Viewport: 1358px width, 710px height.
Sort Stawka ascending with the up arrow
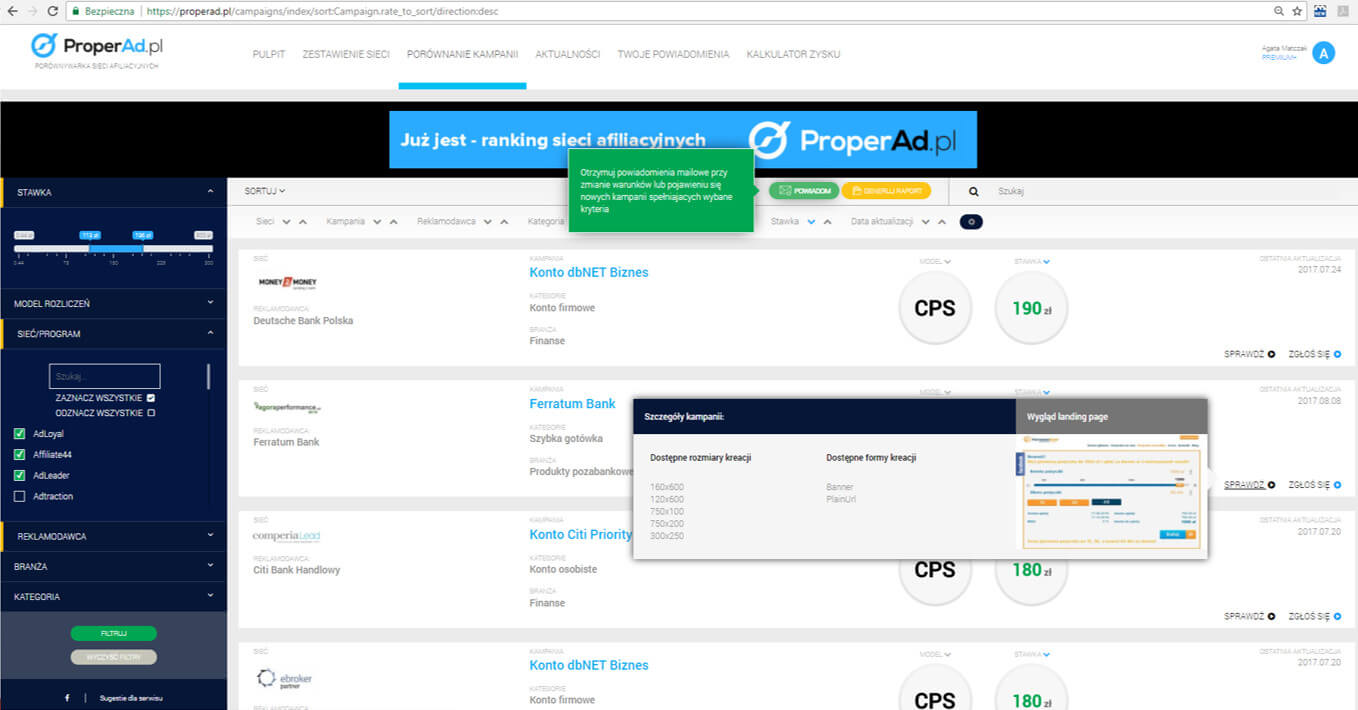(x=827, y=222)
